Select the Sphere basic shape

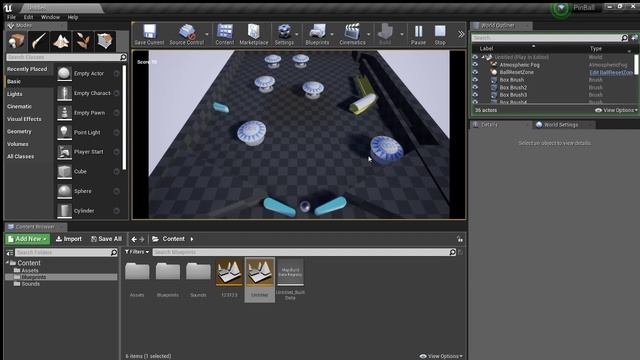click(88, 191)
